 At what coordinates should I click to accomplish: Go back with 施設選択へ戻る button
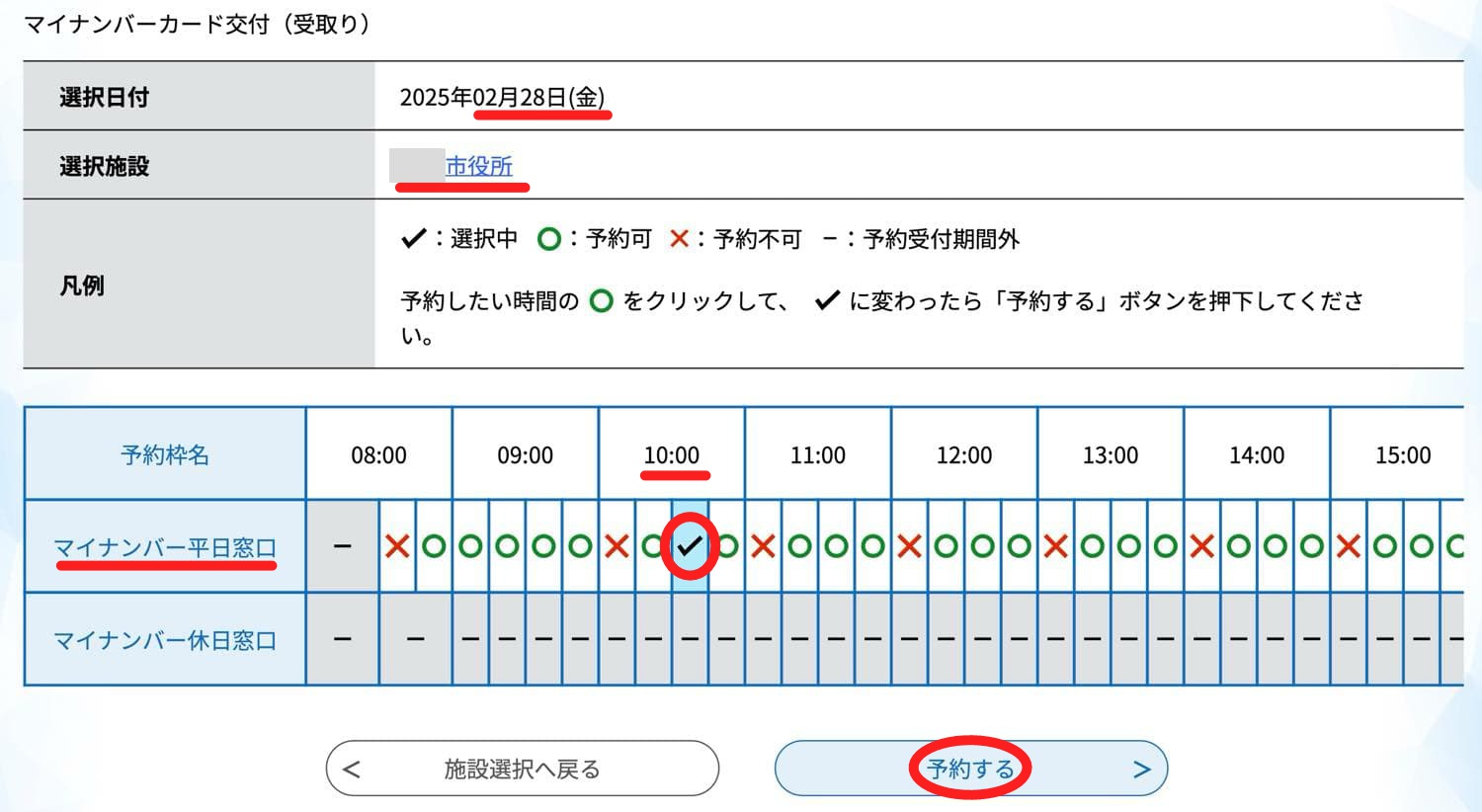pyautogui.click(x=522, y=769)
